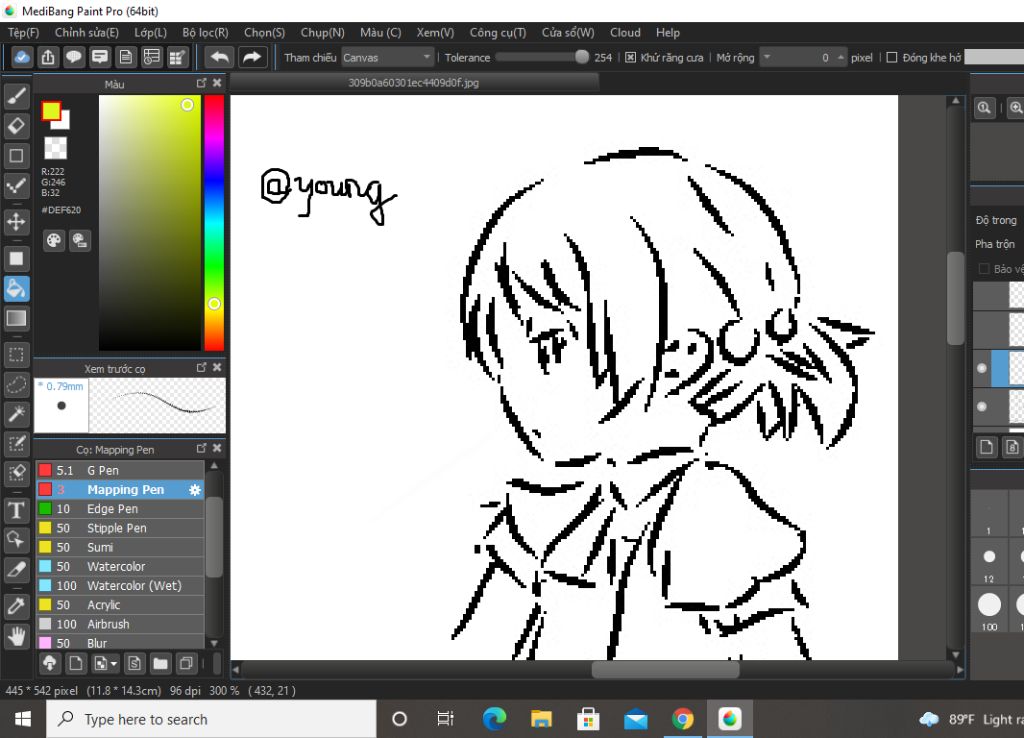Click the brush folder icon
Image resolution: width=1024 pixels, height=738 pixels.
click(160, 664)
